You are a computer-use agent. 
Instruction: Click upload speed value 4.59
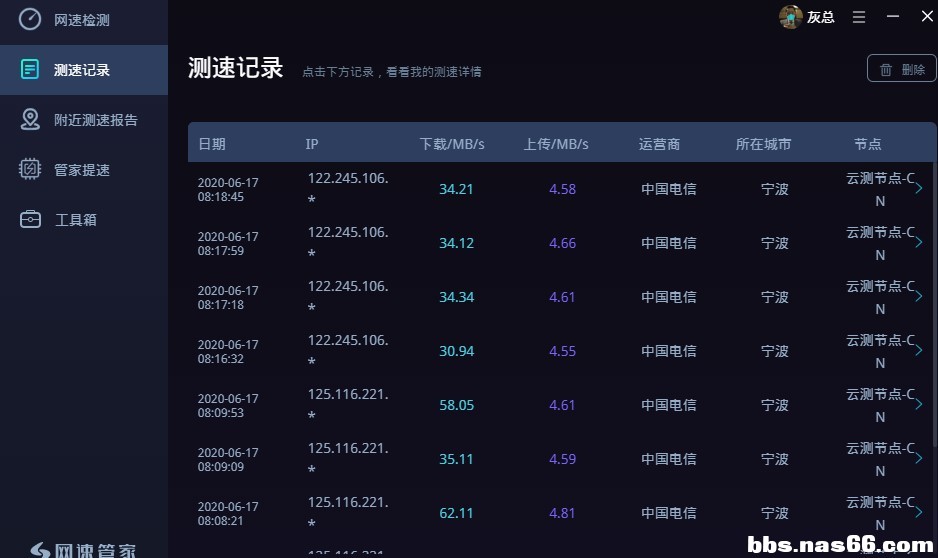[562, 459]
